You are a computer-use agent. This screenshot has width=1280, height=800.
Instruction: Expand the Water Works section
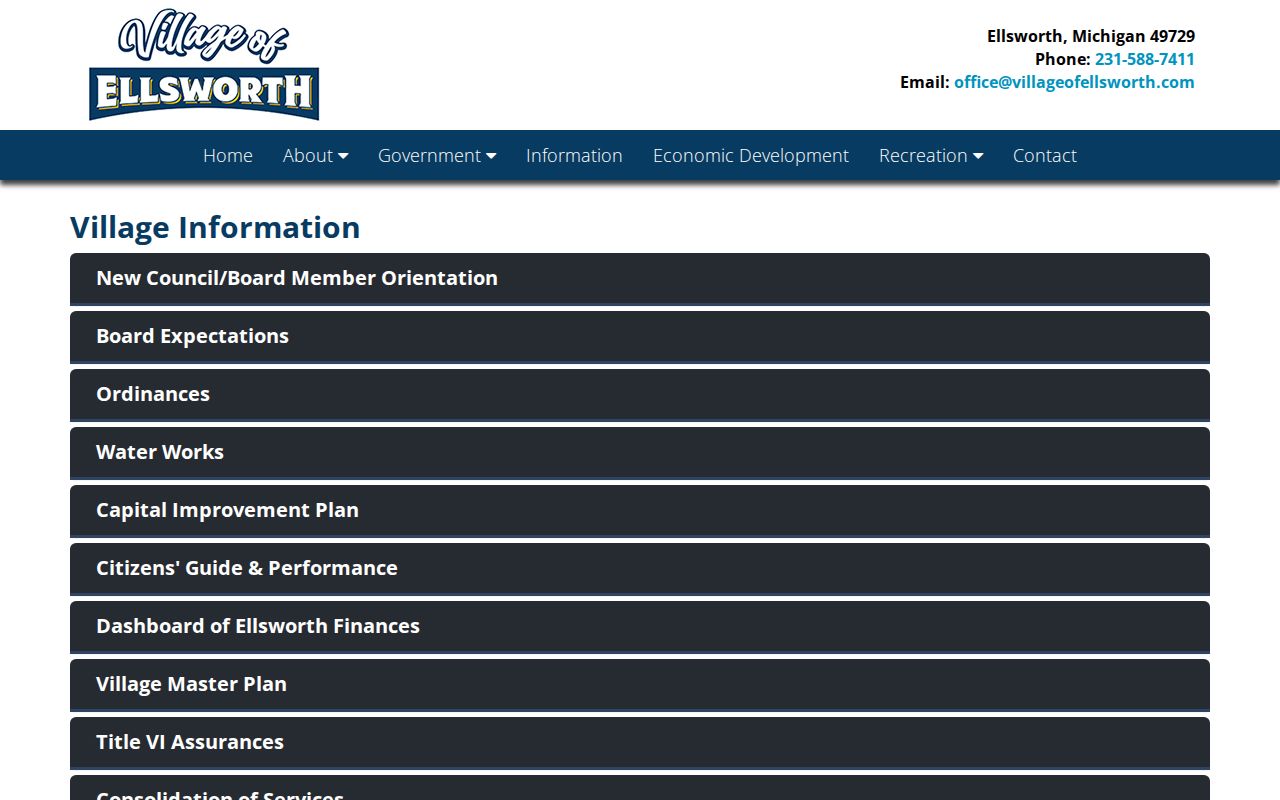[640, 453]
